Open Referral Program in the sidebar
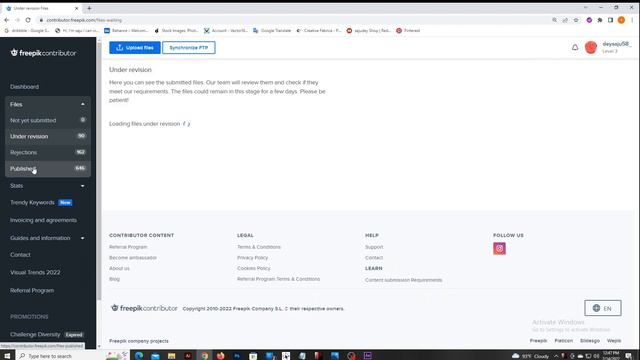The image size is (640, 360). (x=32, y=291)
